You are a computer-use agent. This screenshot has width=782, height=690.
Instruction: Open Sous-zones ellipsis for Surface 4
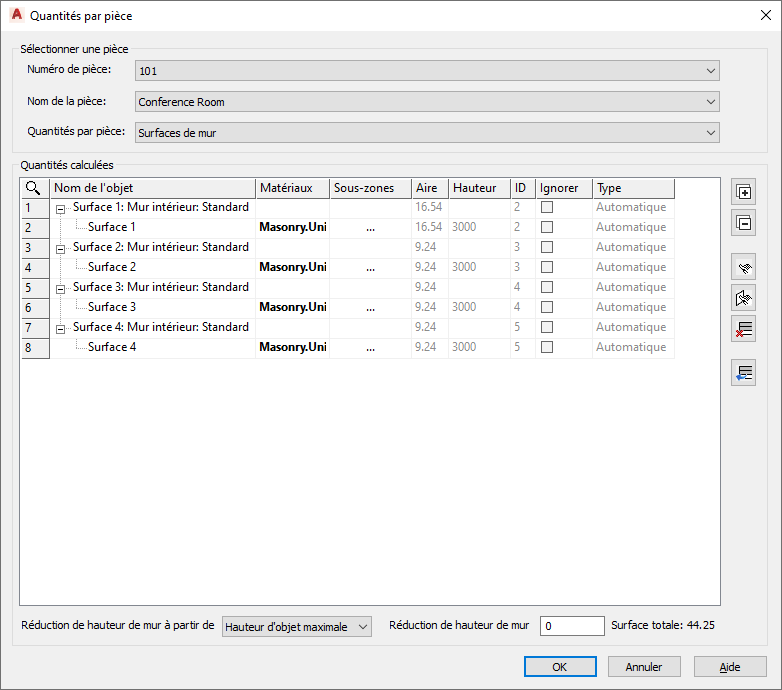point(371,348)
